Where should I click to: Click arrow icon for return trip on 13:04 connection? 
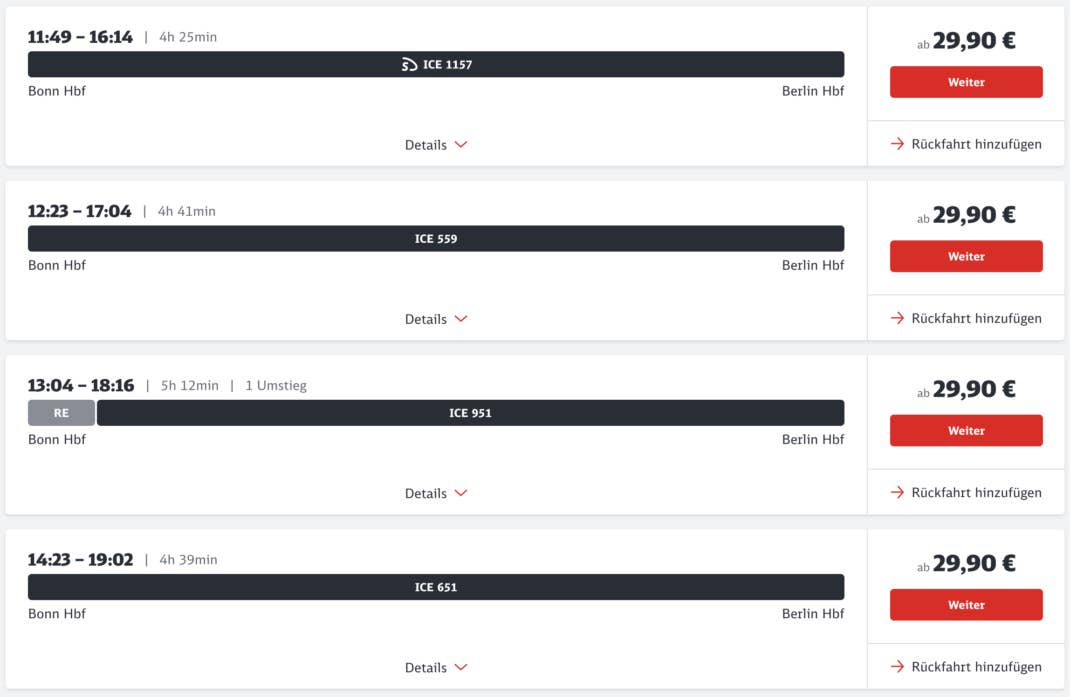pos(897,492)
